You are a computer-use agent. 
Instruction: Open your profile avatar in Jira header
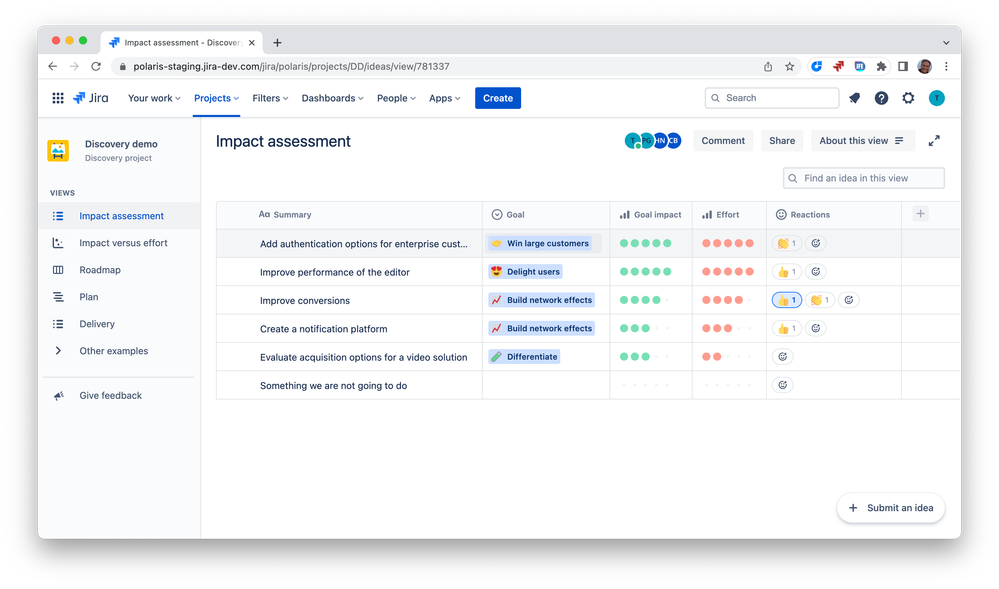point(937,98)
